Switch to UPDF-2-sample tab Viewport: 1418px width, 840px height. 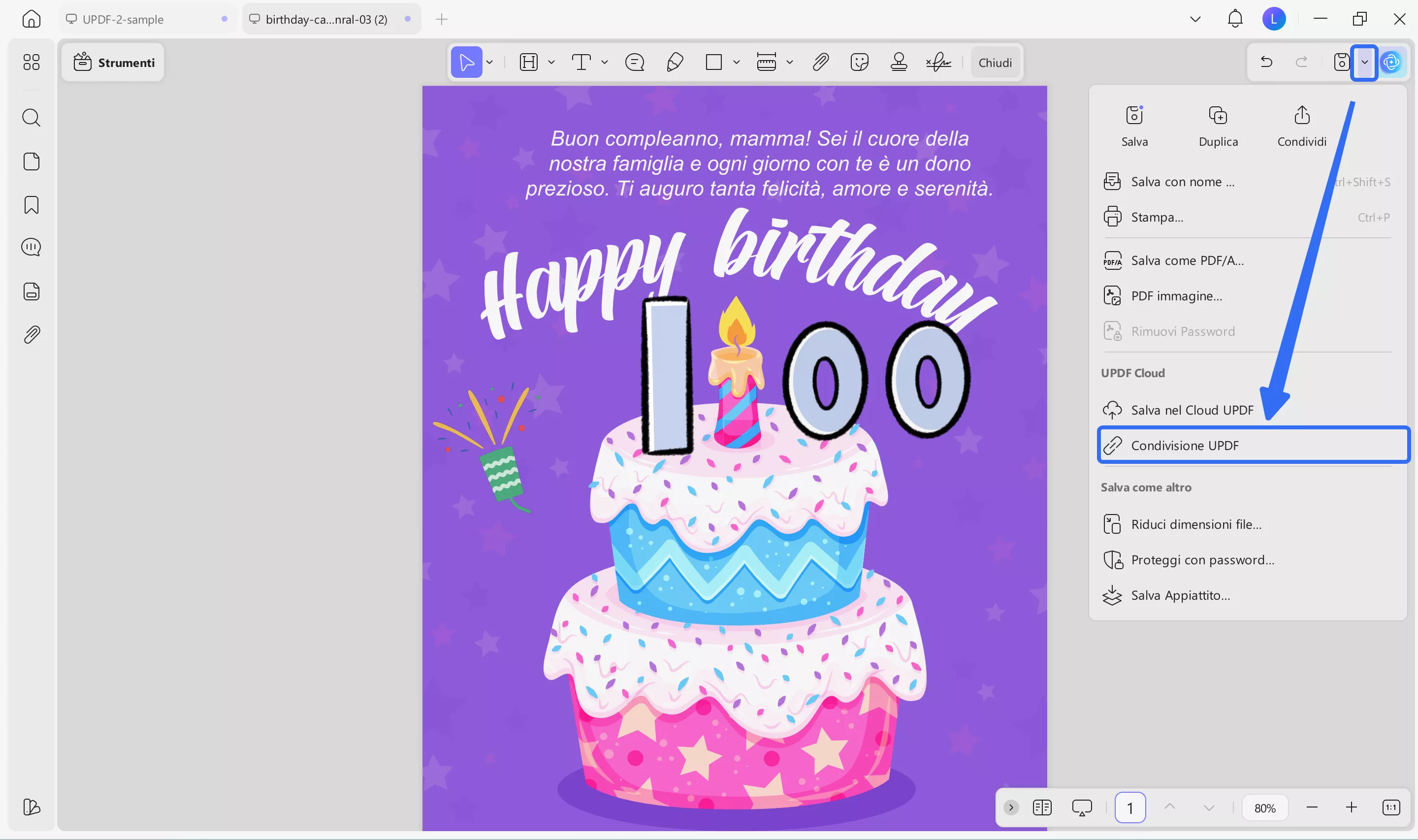click(123, 19)
